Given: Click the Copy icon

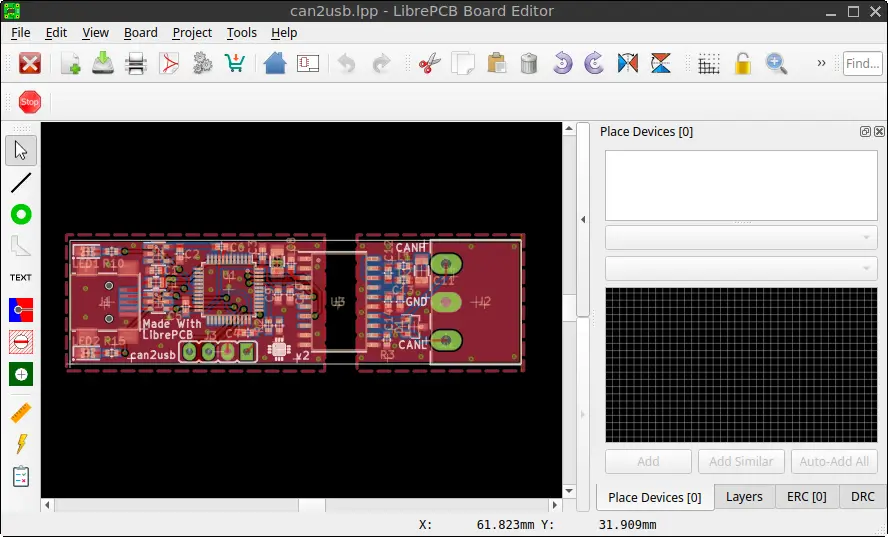Looking at the screenshot, I should pyautogui.click(x=463, y=63).
